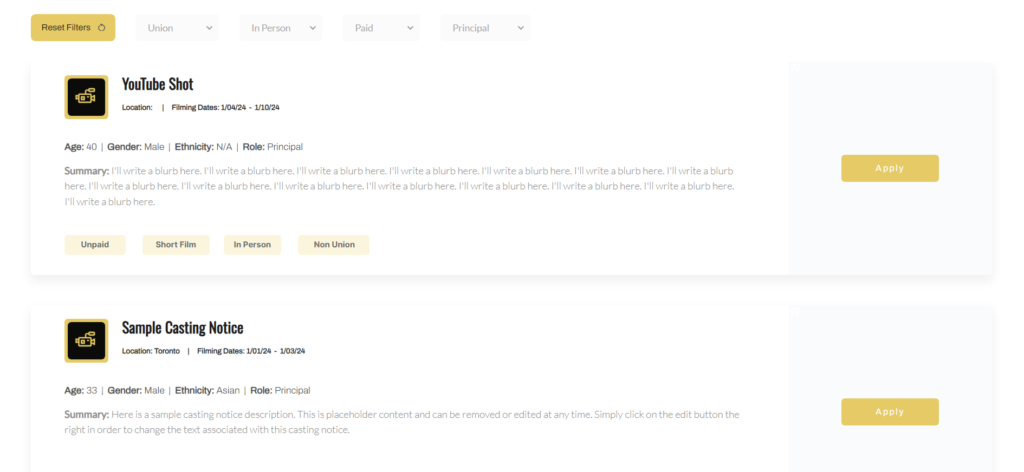1024x472 pixels.
Task: Click the Sample Casting Notice camera icon
Action: coord(86,340)
